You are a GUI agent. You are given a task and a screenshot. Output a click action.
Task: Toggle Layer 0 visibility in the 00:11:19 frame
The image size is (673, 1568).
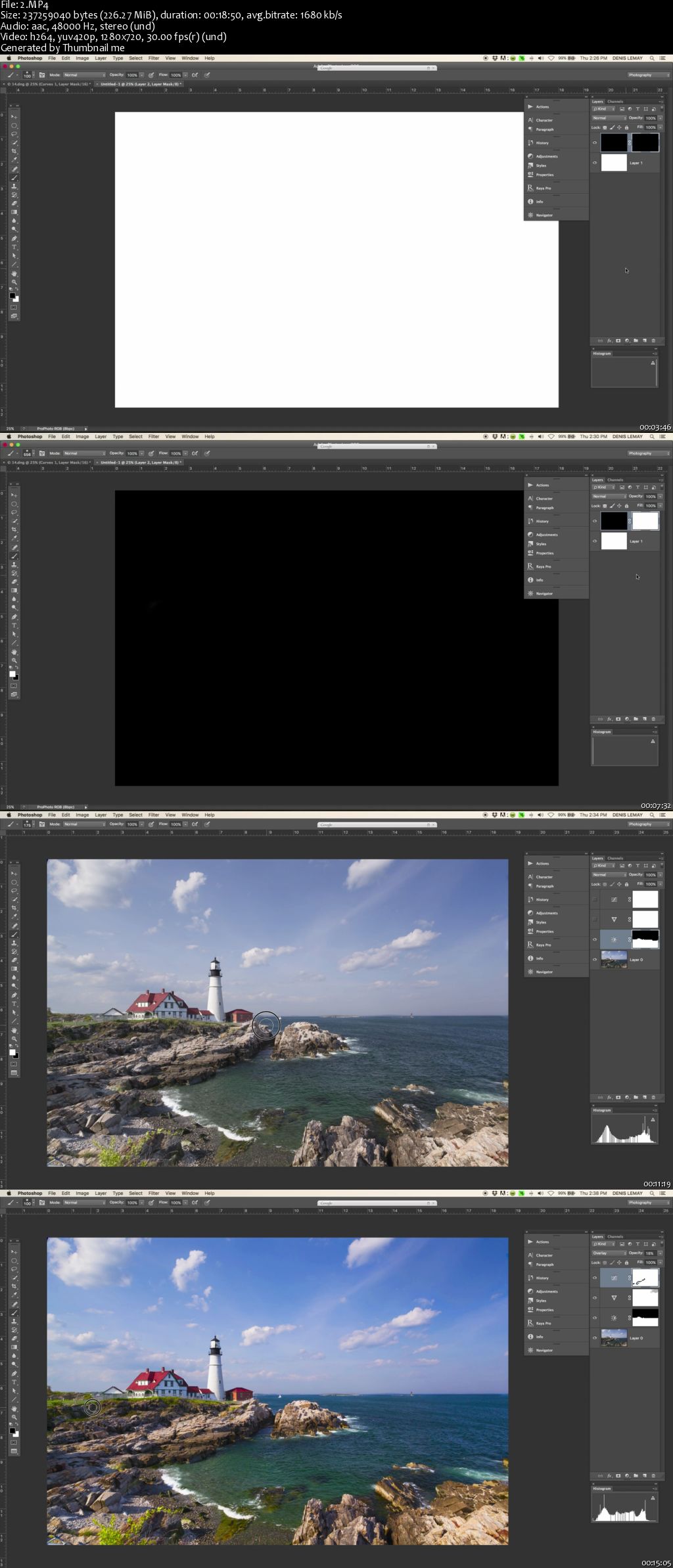click(595, 959)
